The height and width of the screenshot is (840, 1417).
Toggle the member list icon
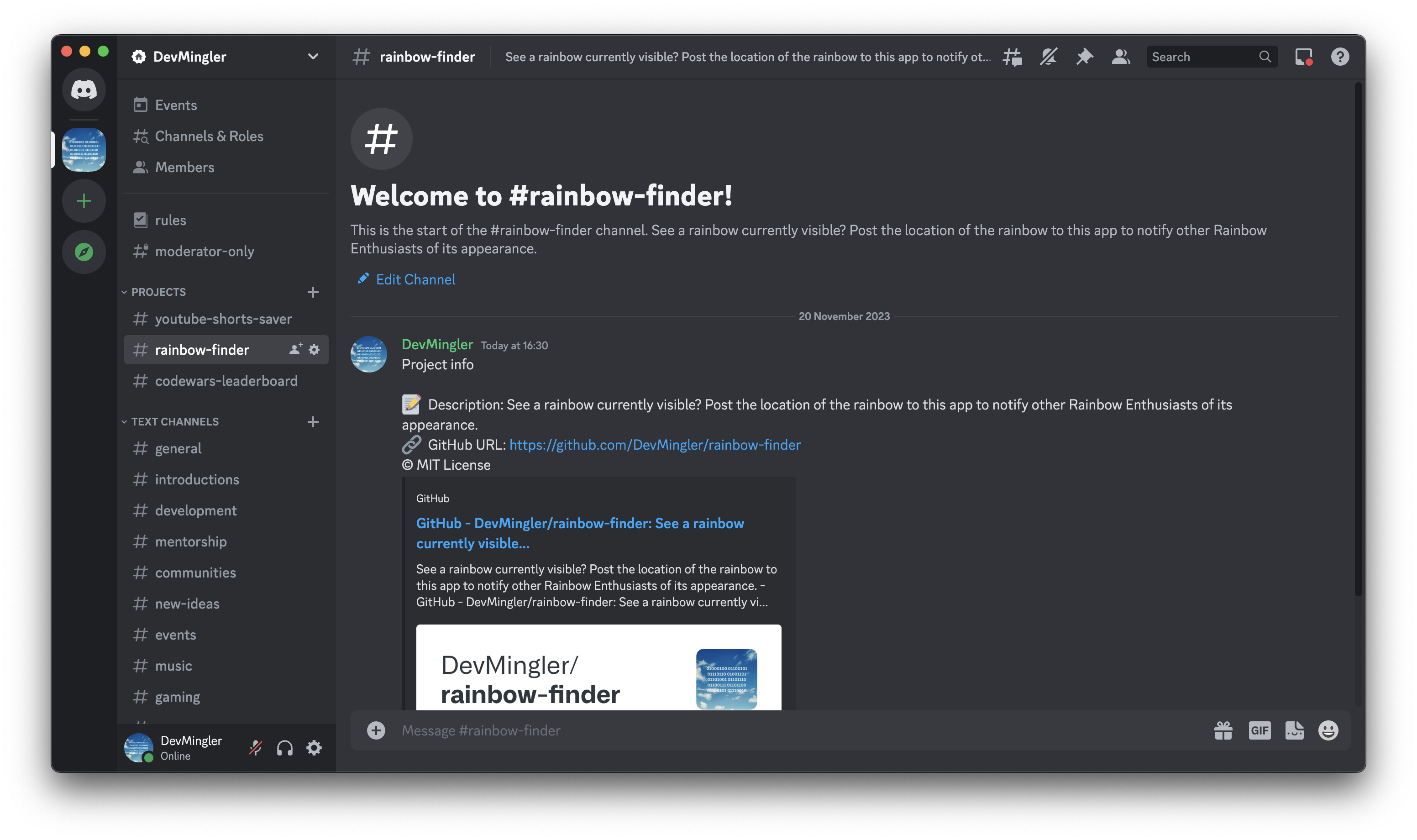[1120, 57]
